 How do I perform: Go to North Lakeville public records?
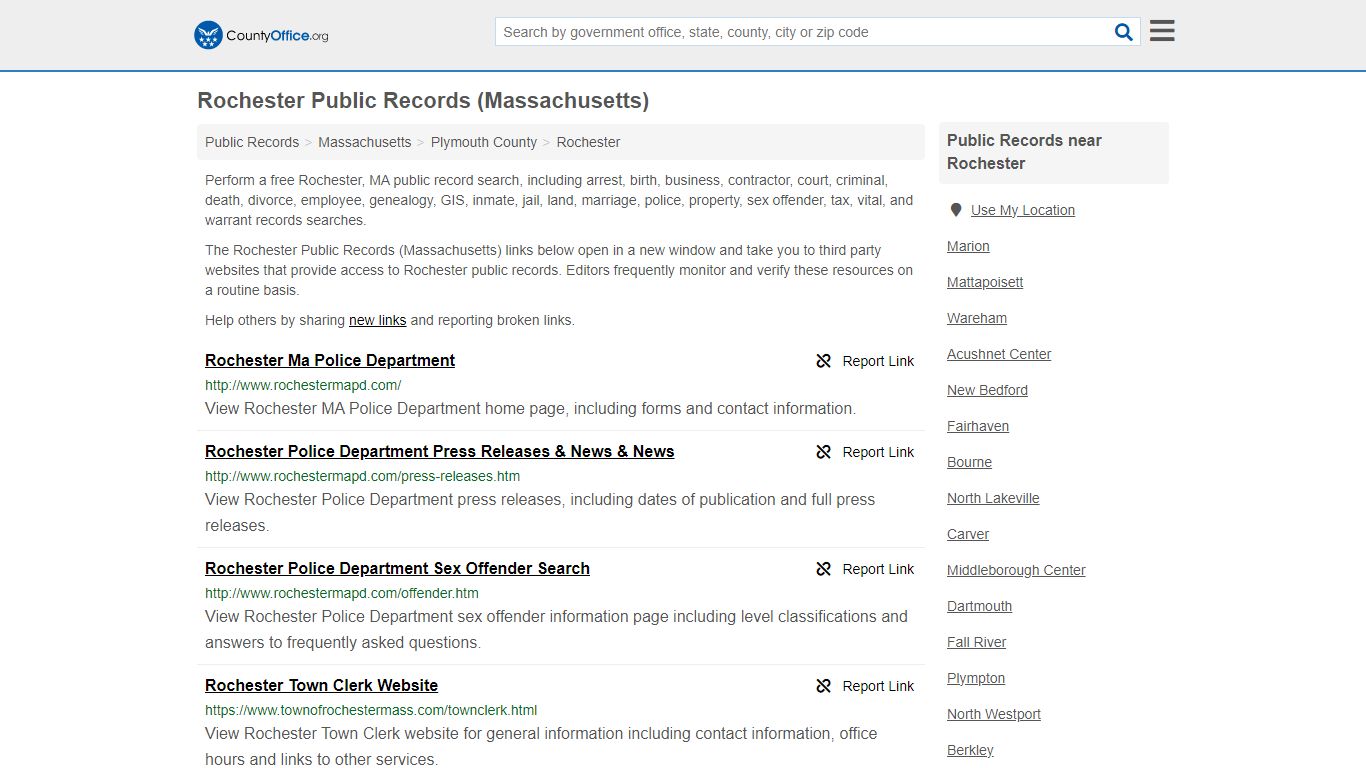[993, 498]
